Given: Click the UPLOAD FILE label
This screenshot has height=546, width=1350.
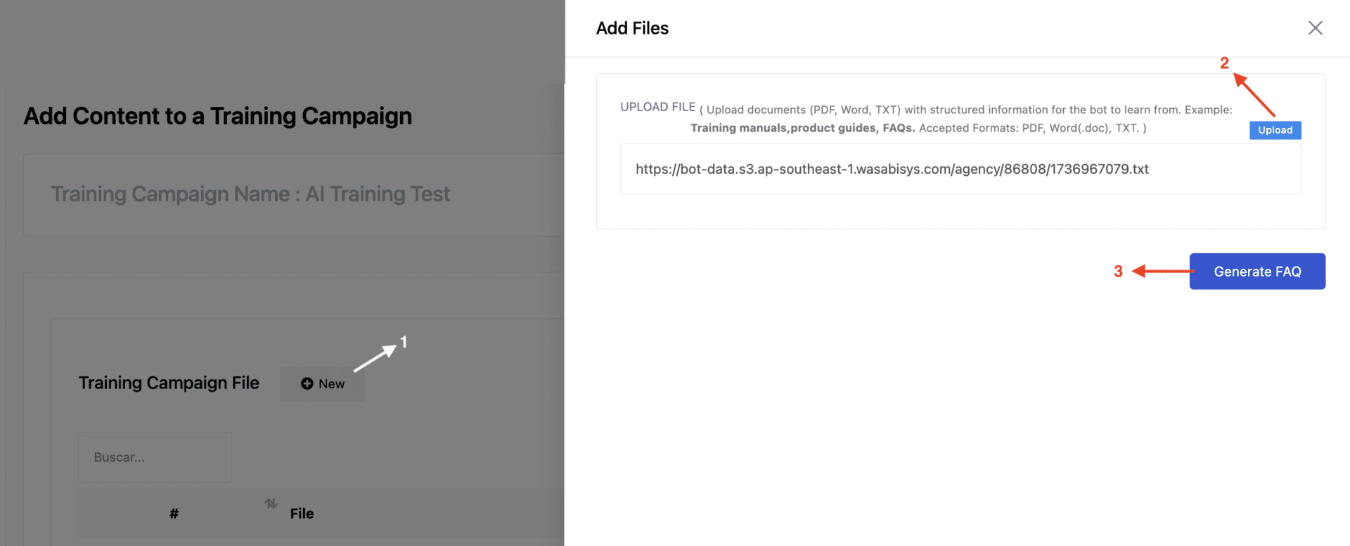Looking at the screenshot, I should tap(657, 107).
